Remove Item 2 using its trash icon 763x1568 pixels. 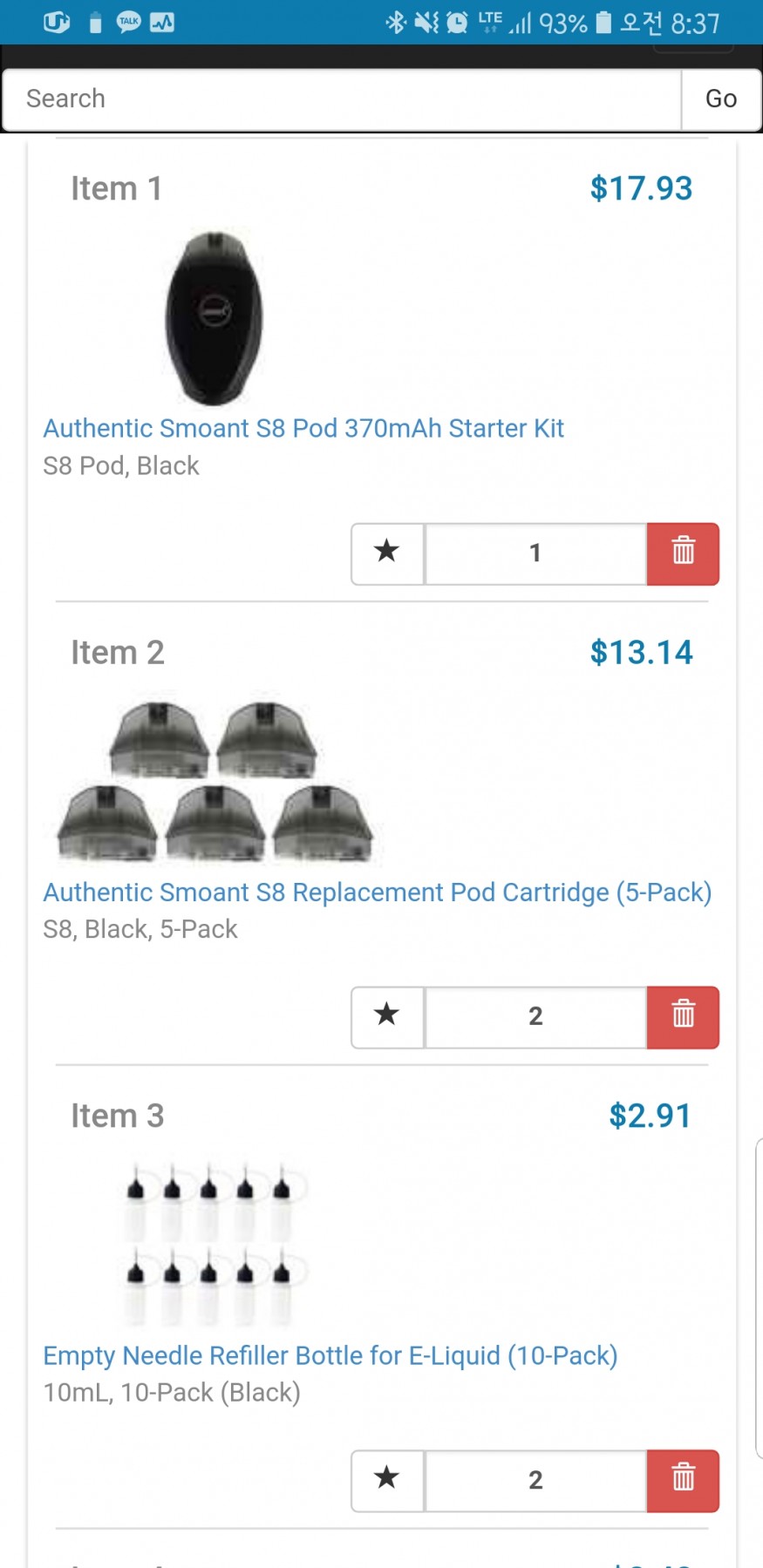pos(683,1017)
